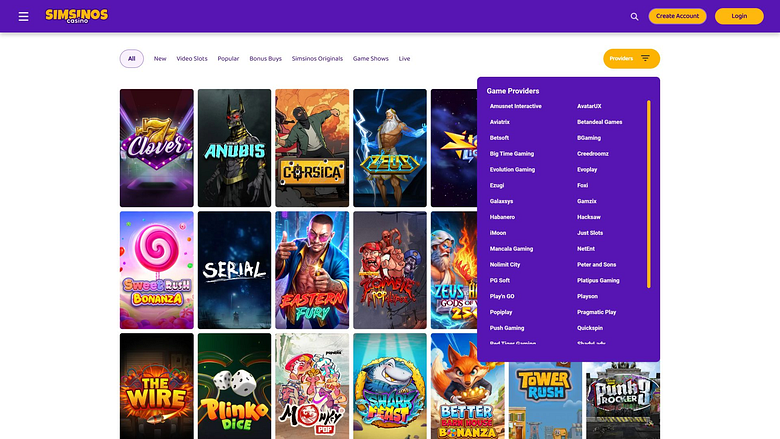Open the Simsinos Originals tab

coord(317,59)
